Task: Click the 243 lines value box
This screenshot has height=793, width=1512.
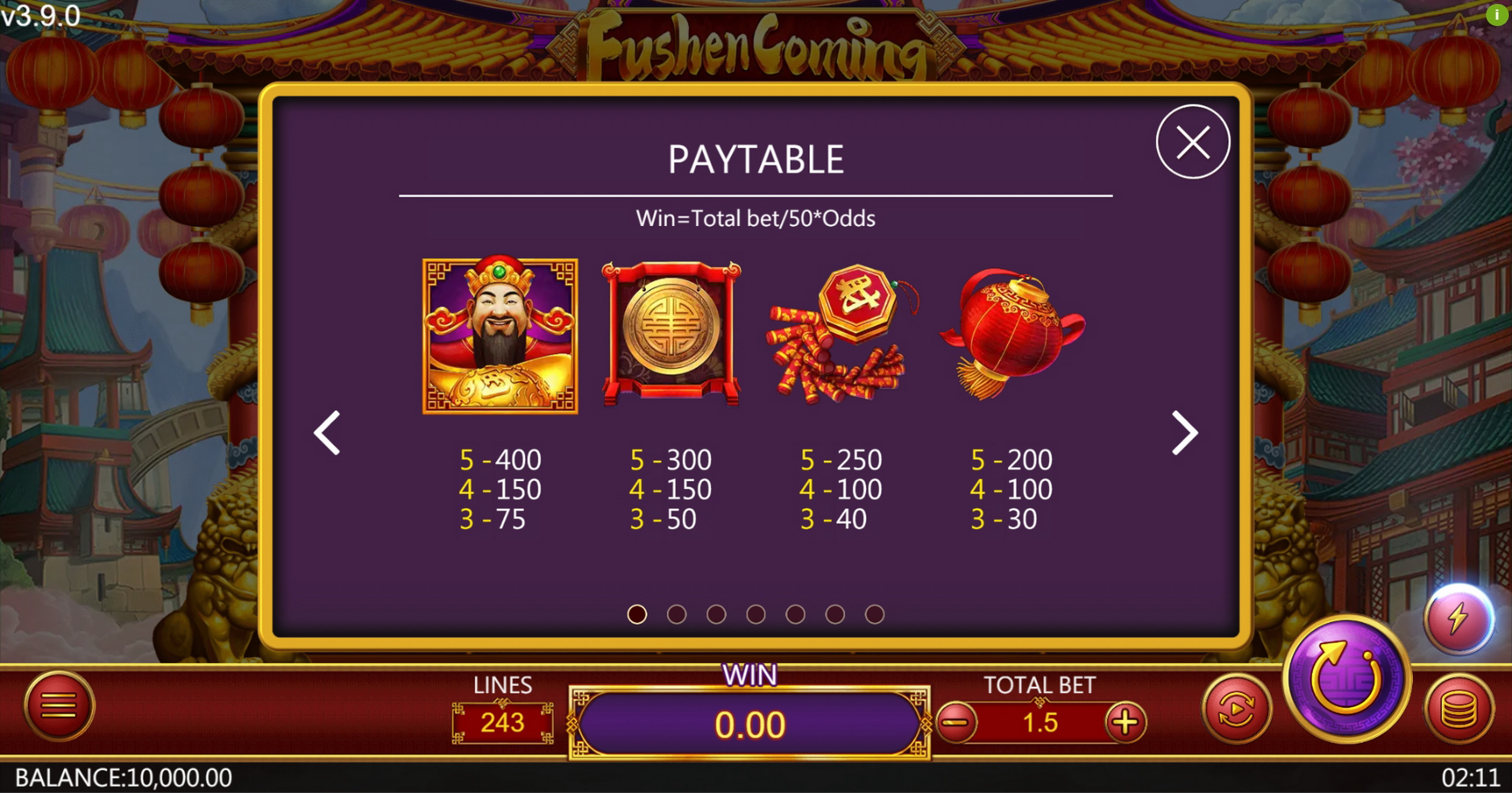Action: 502,723
